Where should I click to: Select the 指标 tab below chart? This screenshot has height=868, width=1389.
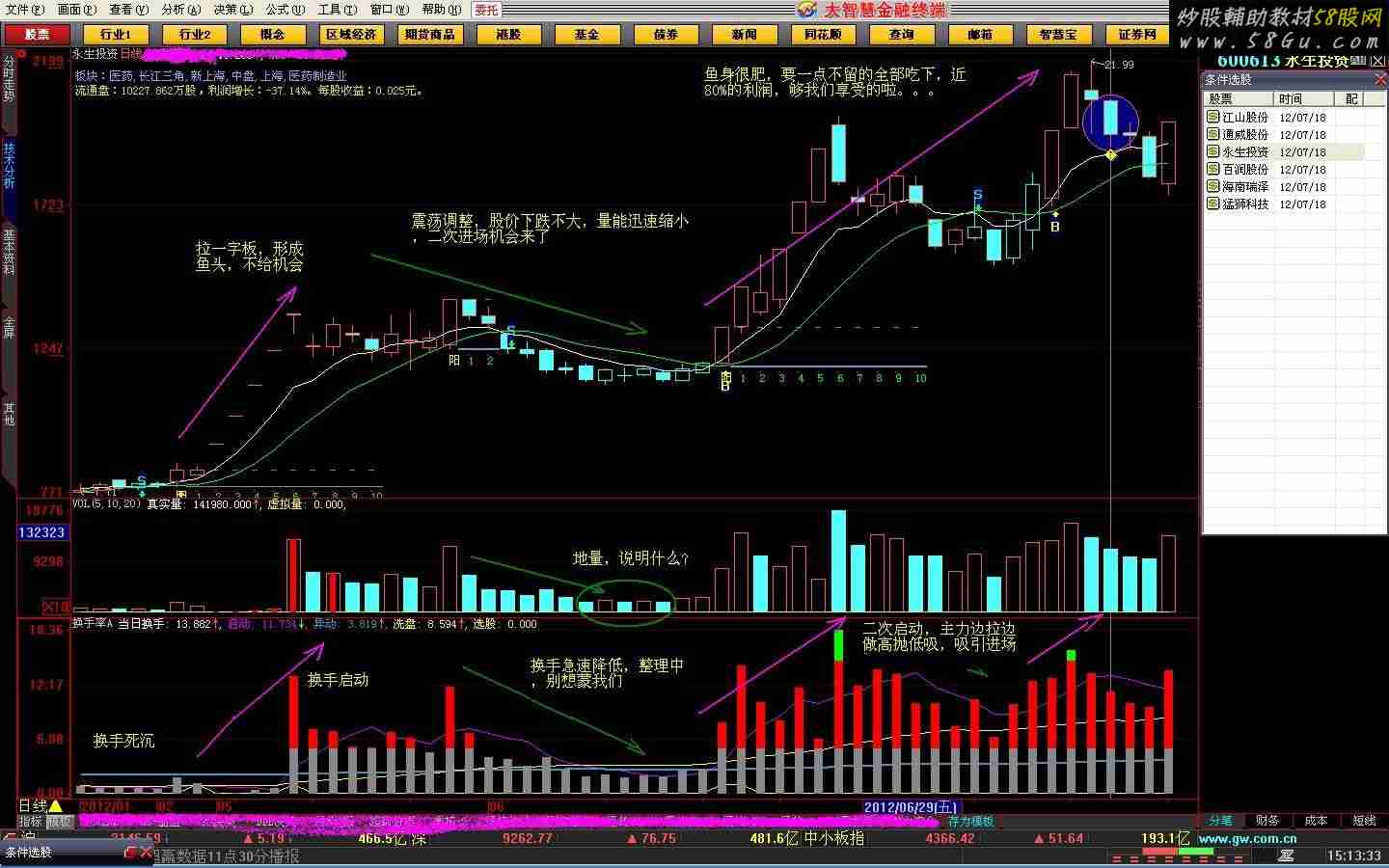pyautogui.click(x=31, y=822)
